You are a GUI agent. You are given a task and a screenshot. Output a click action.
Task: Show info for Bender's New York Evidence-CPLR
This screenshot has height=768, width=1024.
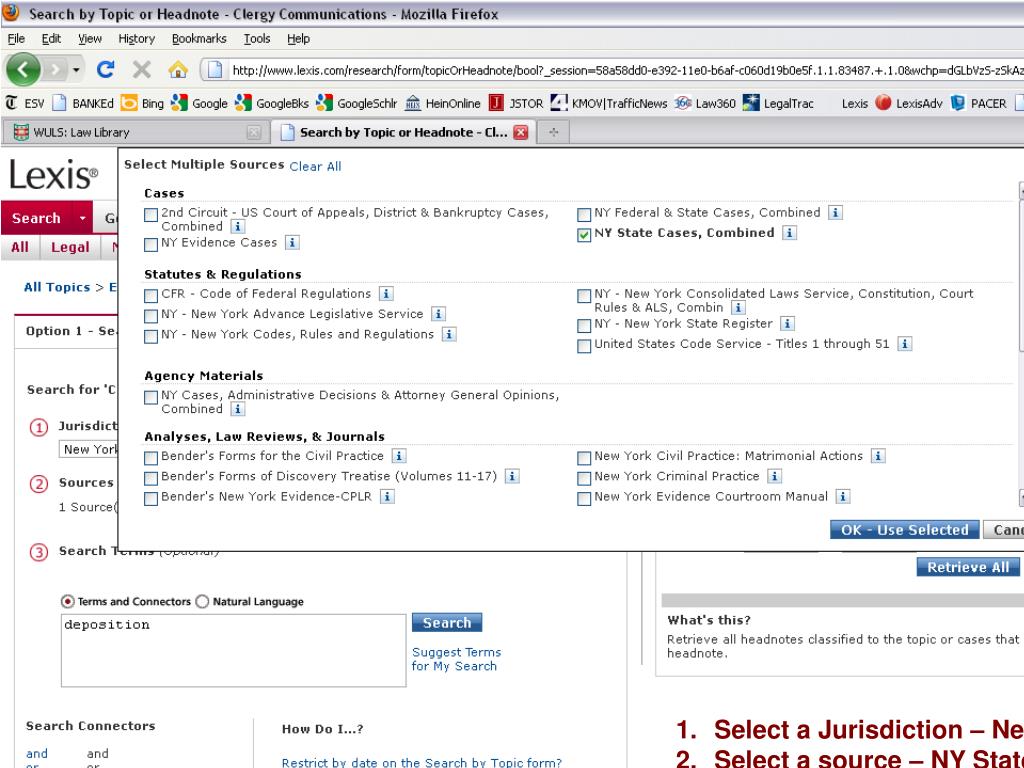click(x=387, y=497)
